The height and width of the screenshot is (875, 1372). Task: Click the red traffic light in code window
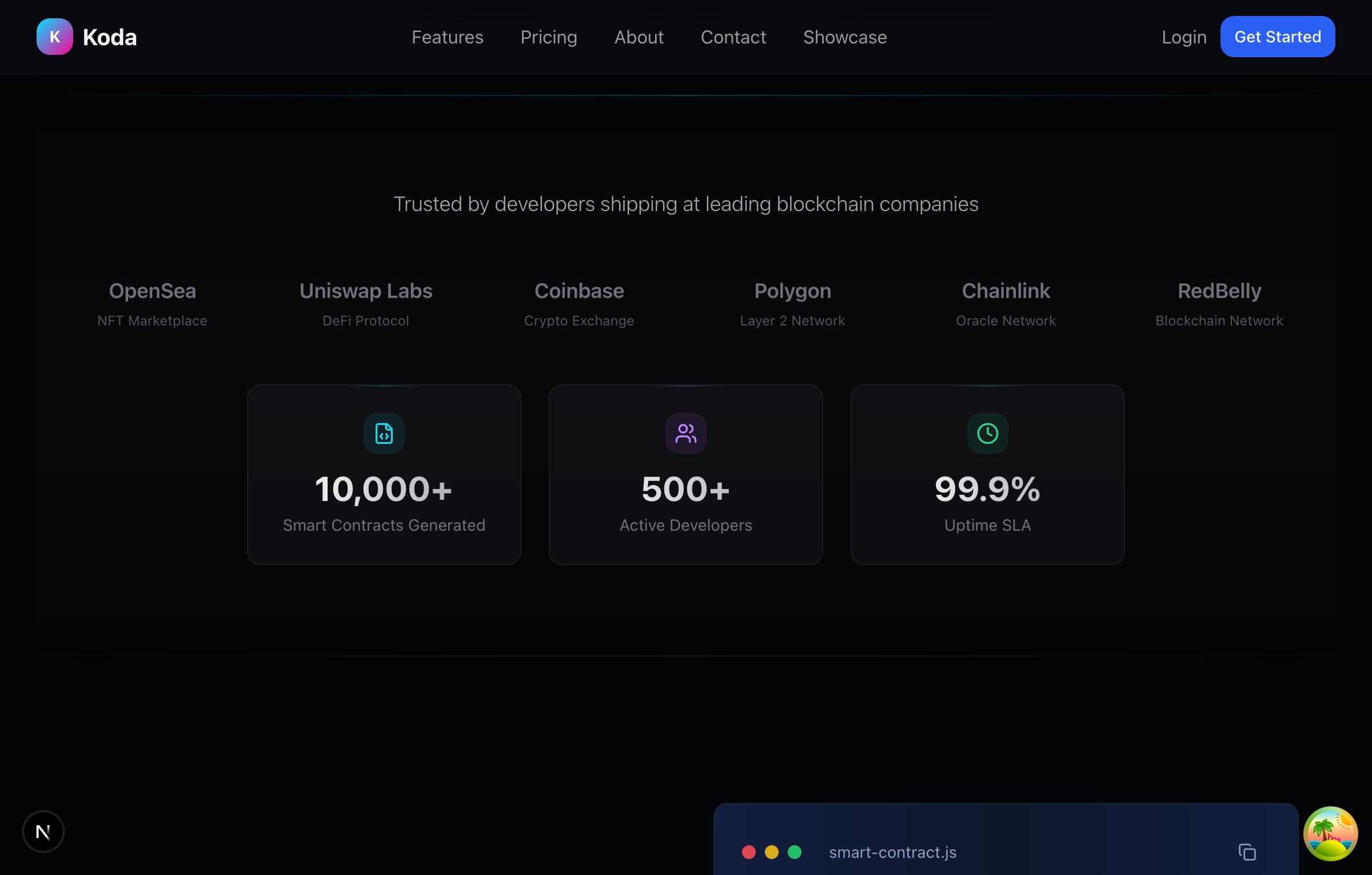coord(749,852)
